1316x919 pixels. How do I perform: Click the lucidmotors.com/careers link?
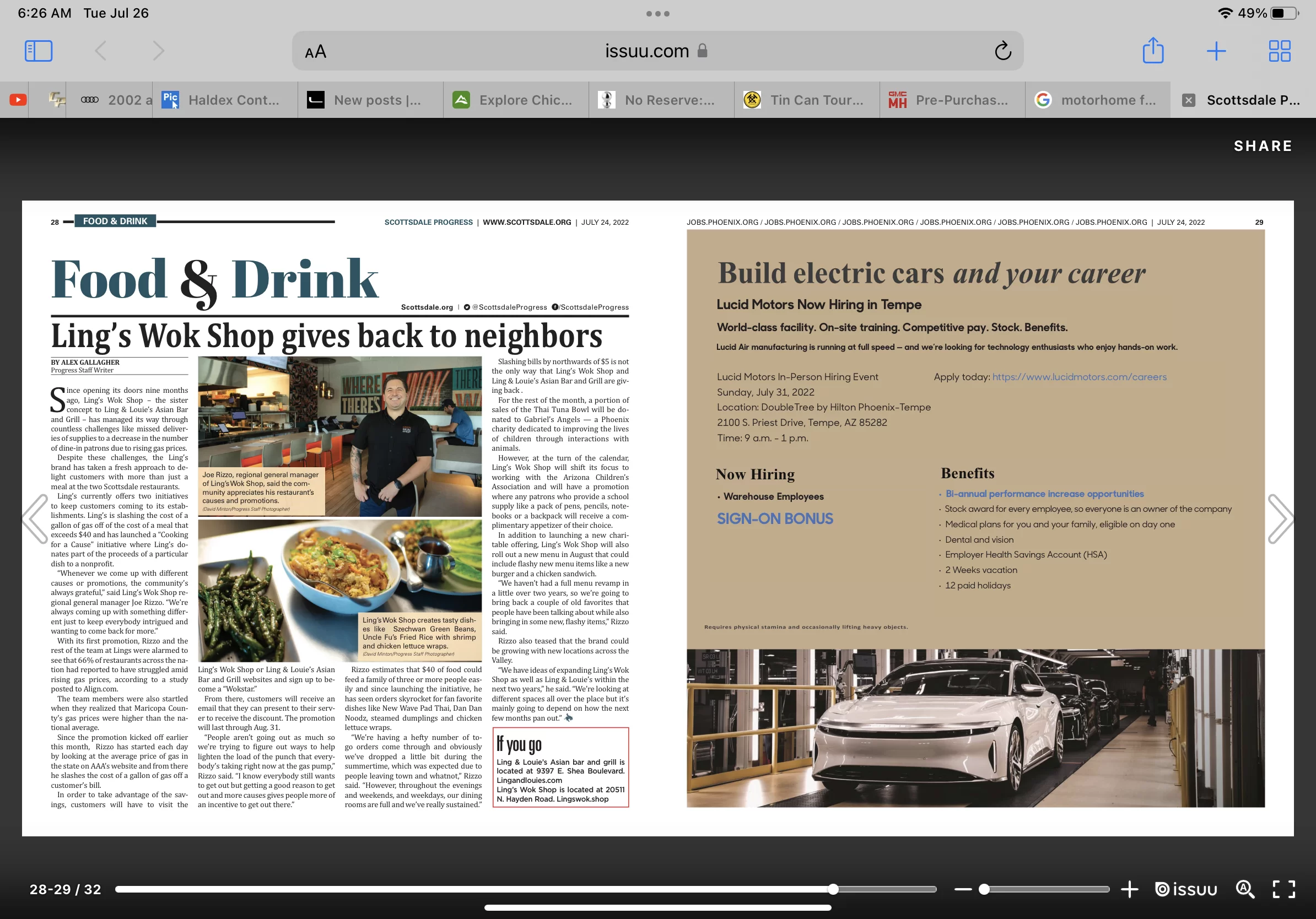[x=1078, y=377]
